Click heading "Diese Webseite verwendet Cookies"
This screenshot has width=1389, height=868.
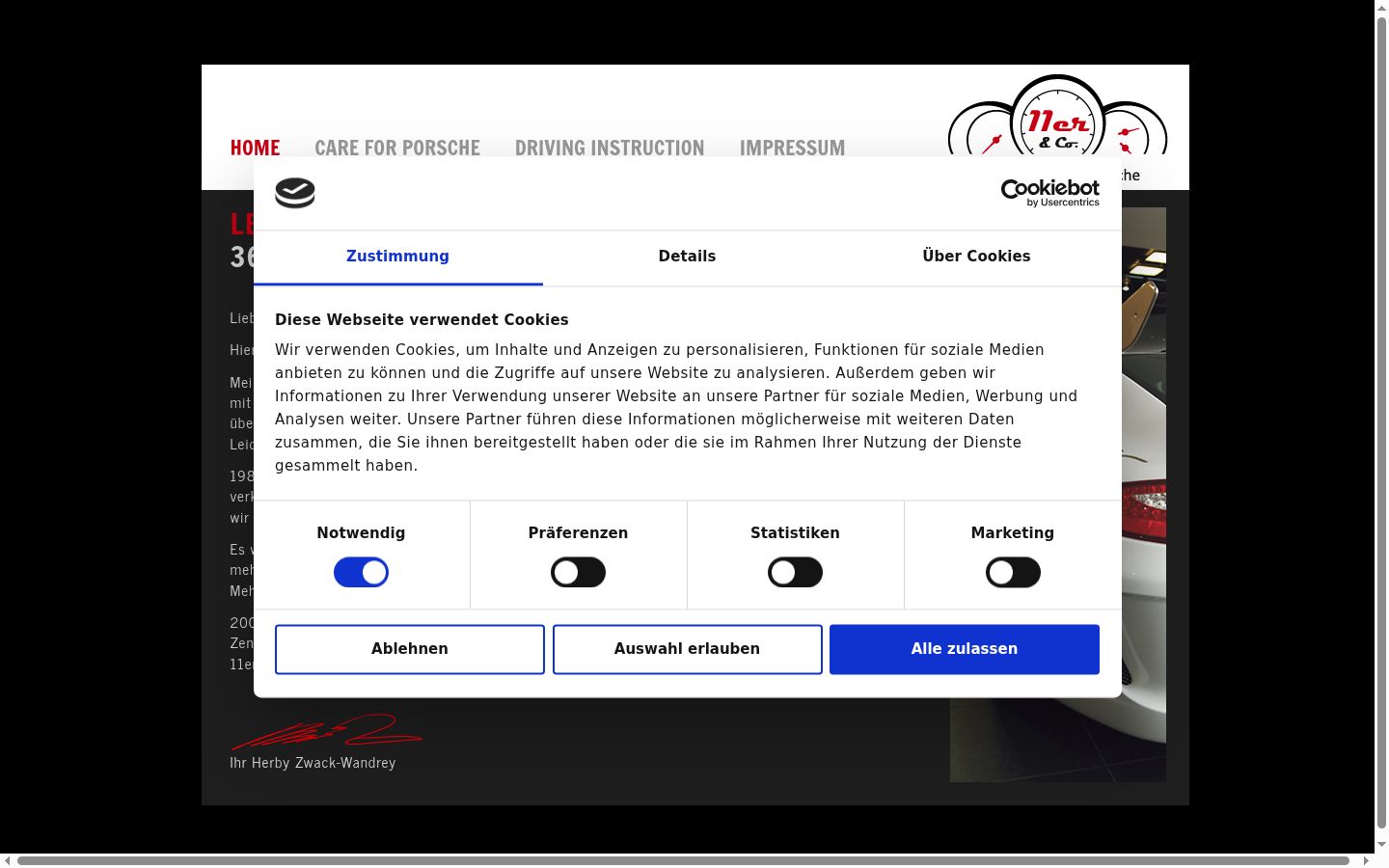point(422,320)
